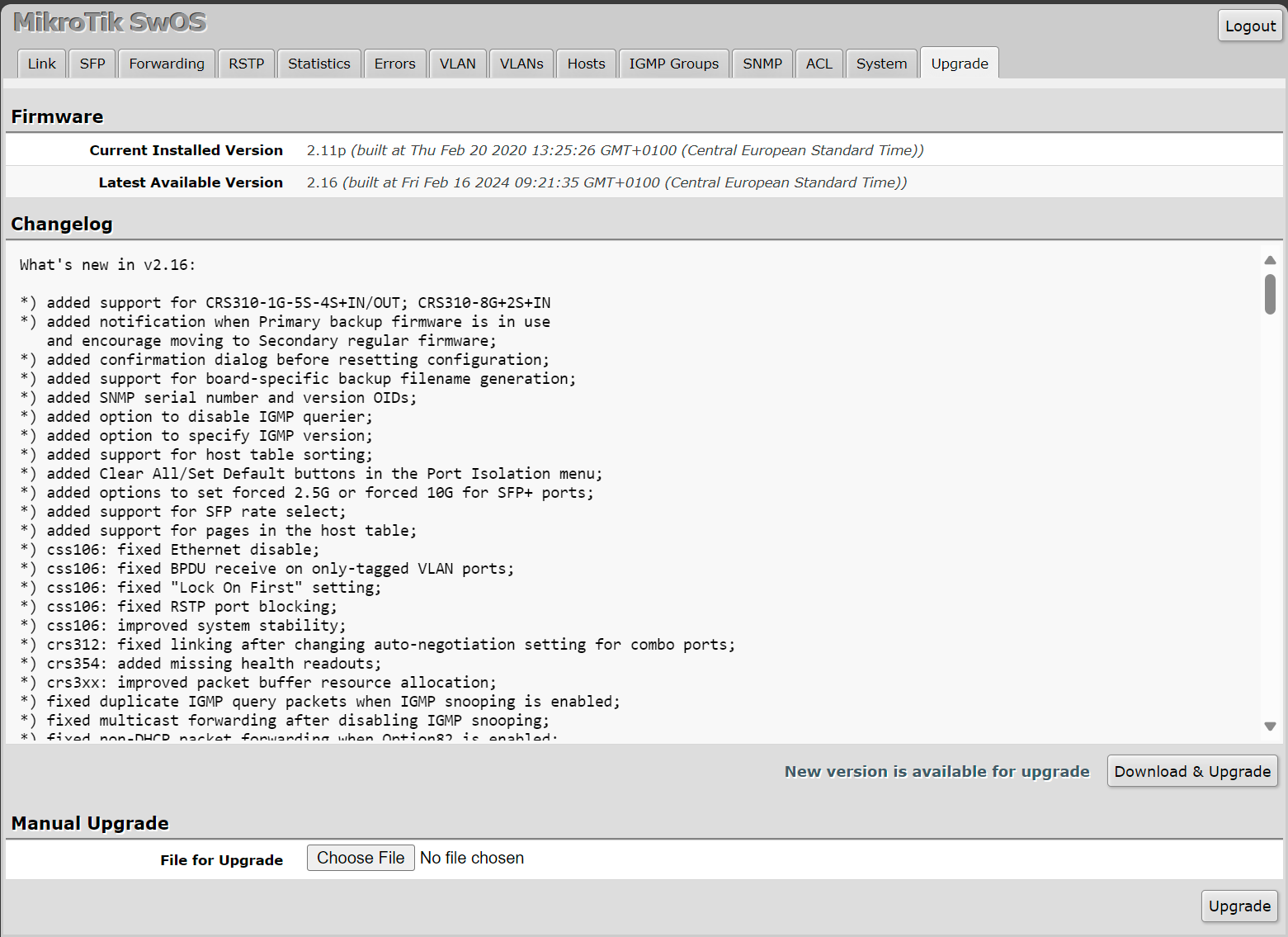Go to the RSTP tab
Screen dimensions: 1288x937
pos(246,64)
